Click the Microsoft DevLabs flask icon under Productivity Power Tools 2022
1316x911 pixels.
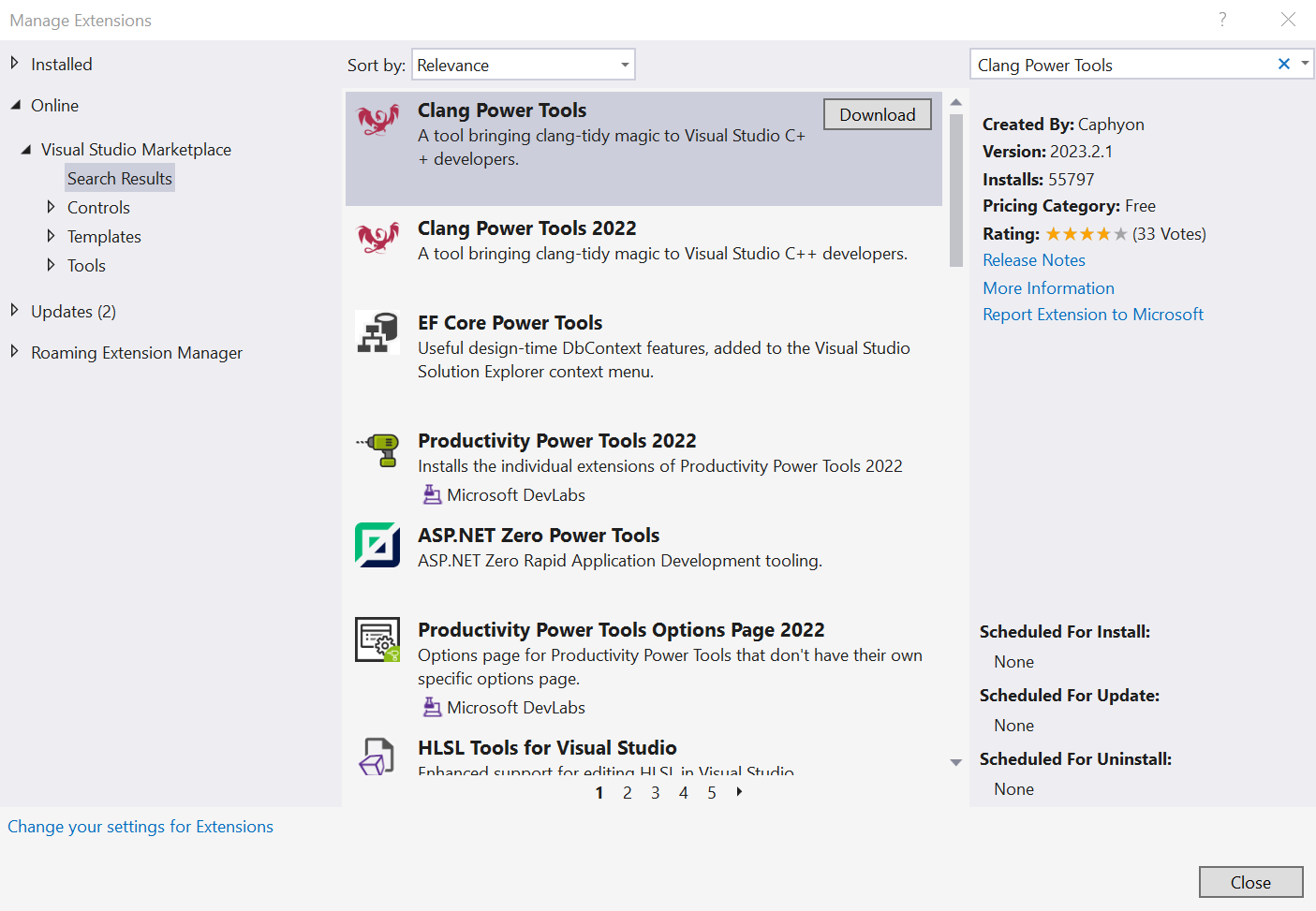pyautogui.click(x=432, y=494)
